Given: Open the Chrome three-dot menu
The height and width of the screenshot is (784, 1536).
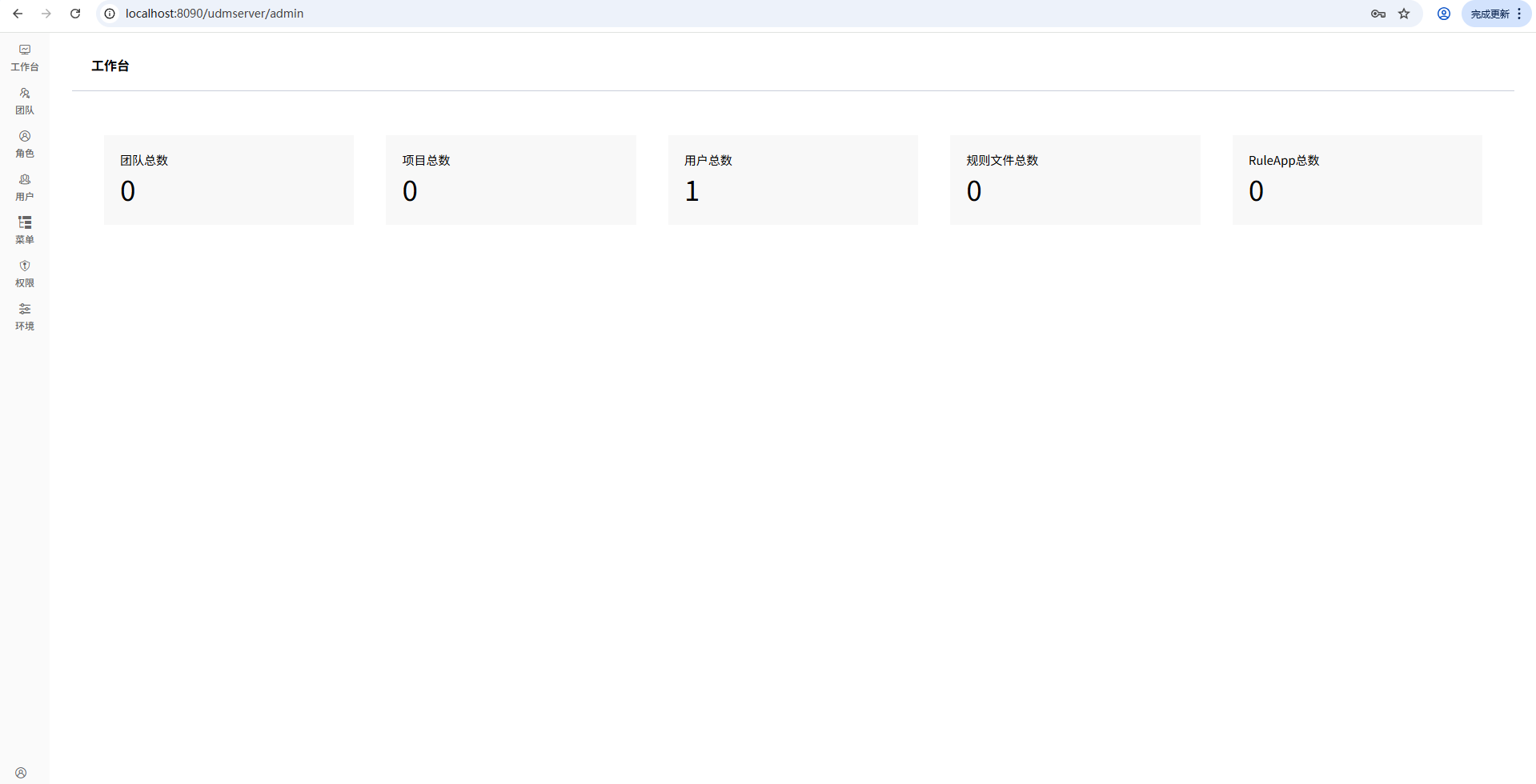Looking at the screenshot, I should pyautogui.click(x=1519, y=14).
